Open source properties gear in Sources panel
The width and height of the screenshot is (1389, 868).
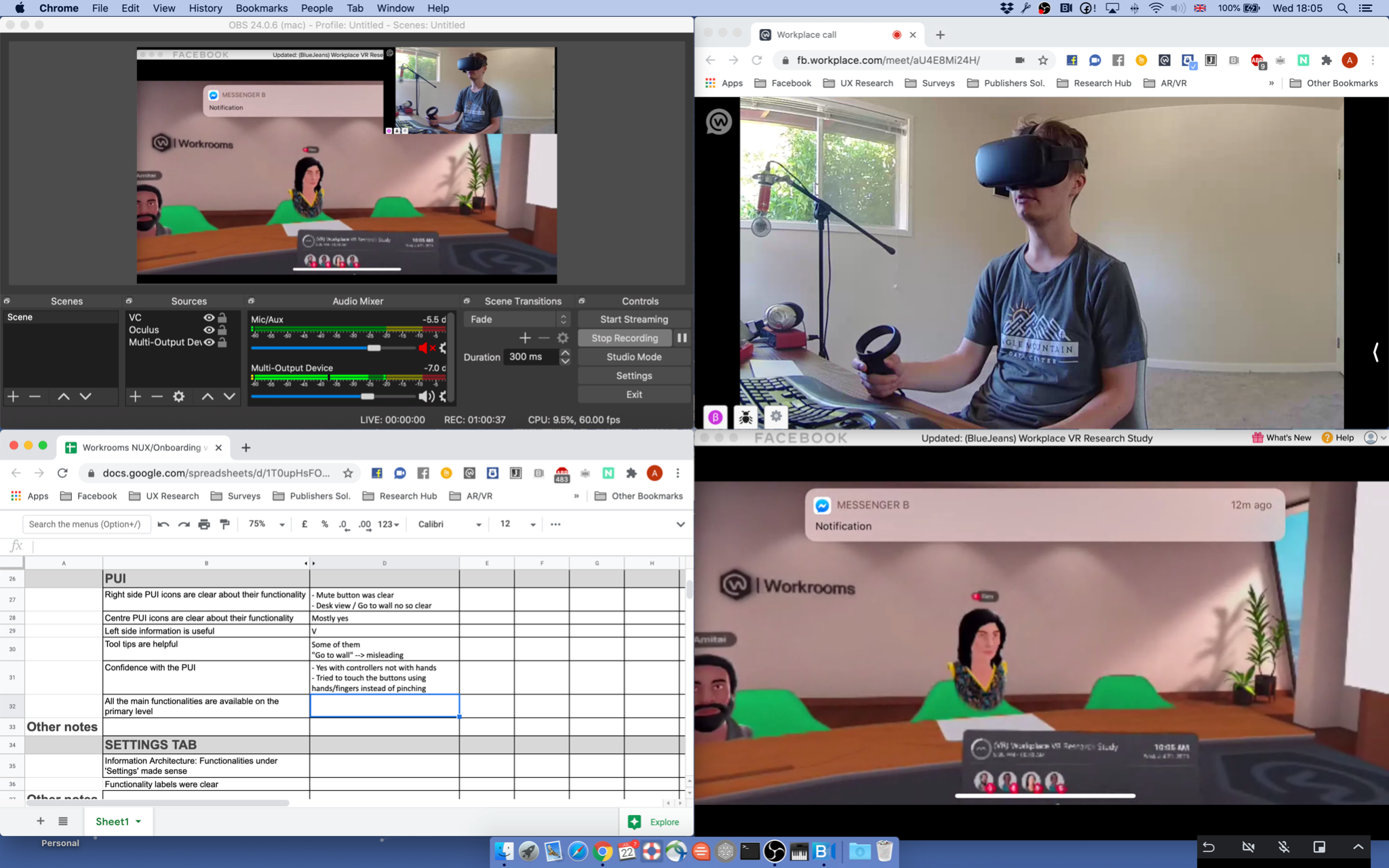[178, 396]
